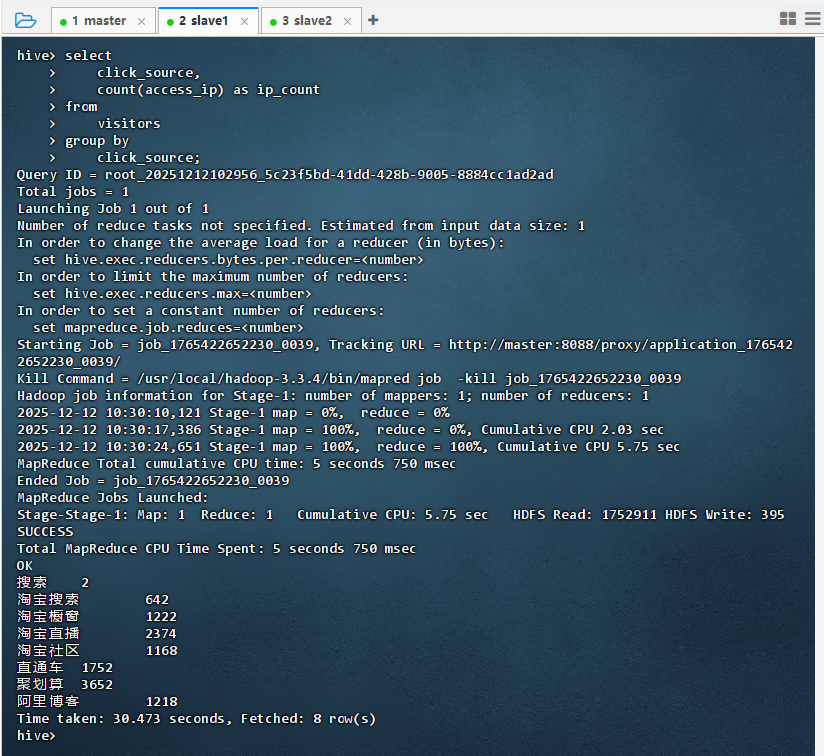This screenshot has width=824, height=756.
Task: Click the 10:30:10,121 progress line
Action: point(233,413)
